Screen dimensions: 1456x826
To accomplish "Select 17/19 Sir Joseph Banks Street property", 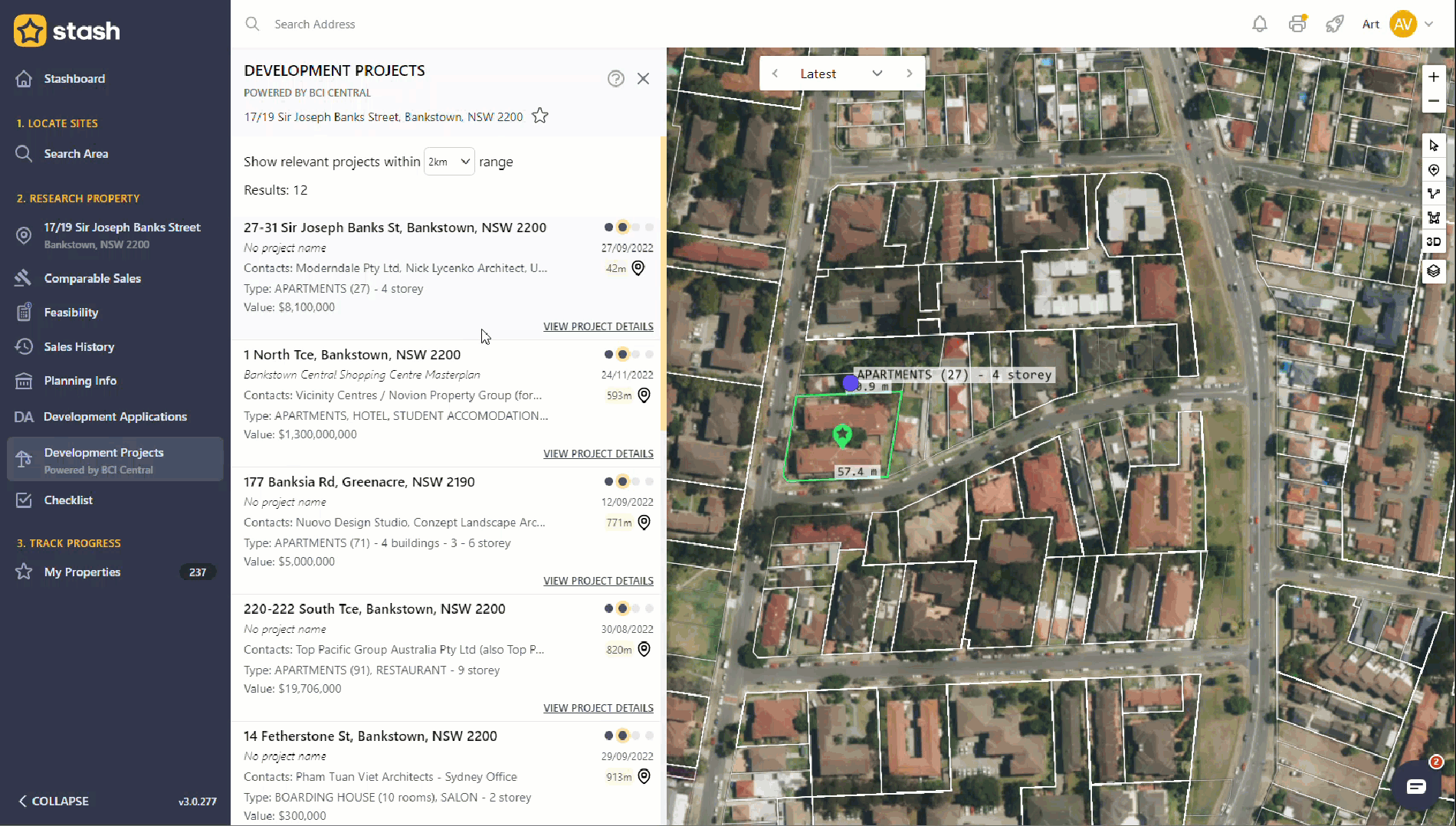I will coord(115,235).
